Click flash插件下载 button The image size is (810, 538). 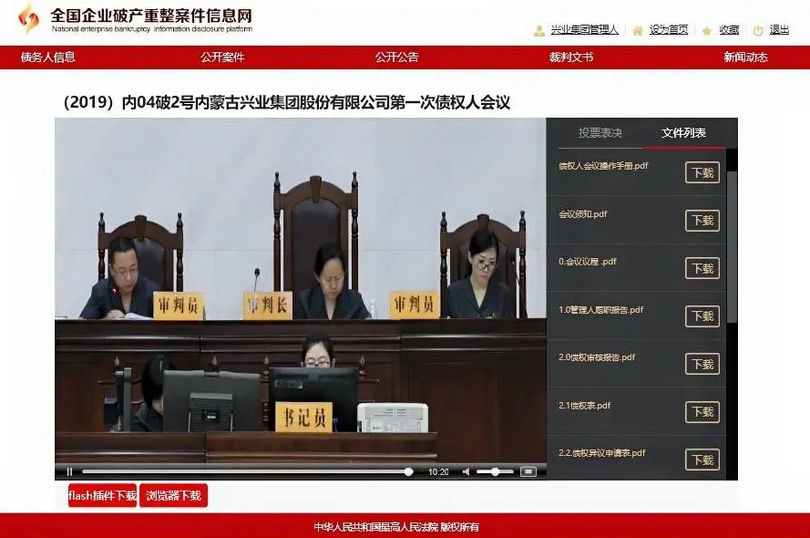click(x=102, y=496)
